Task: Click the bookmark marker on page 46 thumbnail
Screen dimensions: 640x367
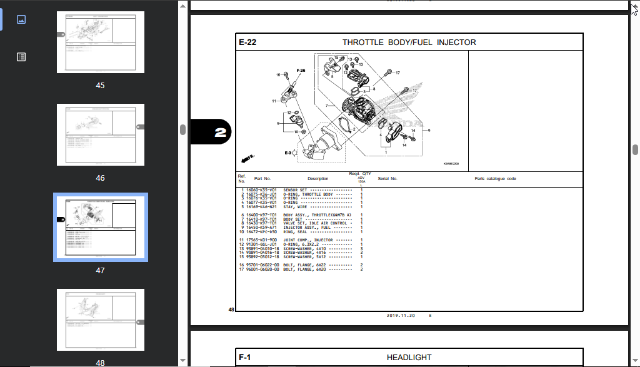Action: pos(140,127)
